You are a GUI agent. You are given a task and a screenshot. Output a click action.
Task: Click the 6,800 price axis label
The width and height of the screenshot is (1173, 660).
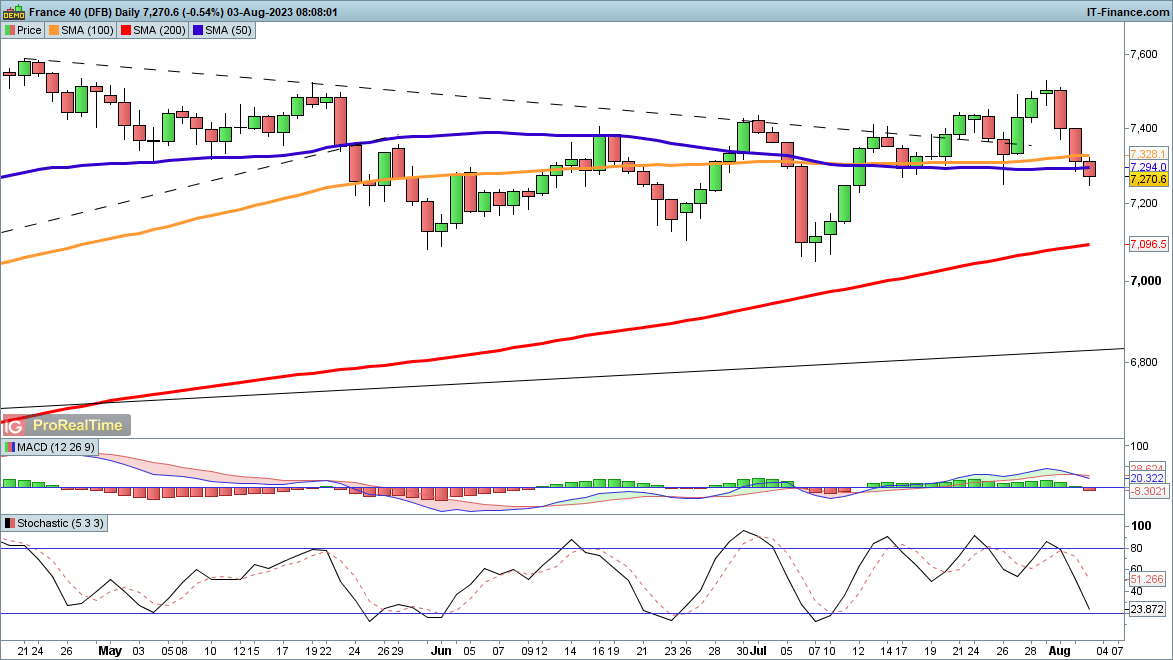coord(1145,362)
